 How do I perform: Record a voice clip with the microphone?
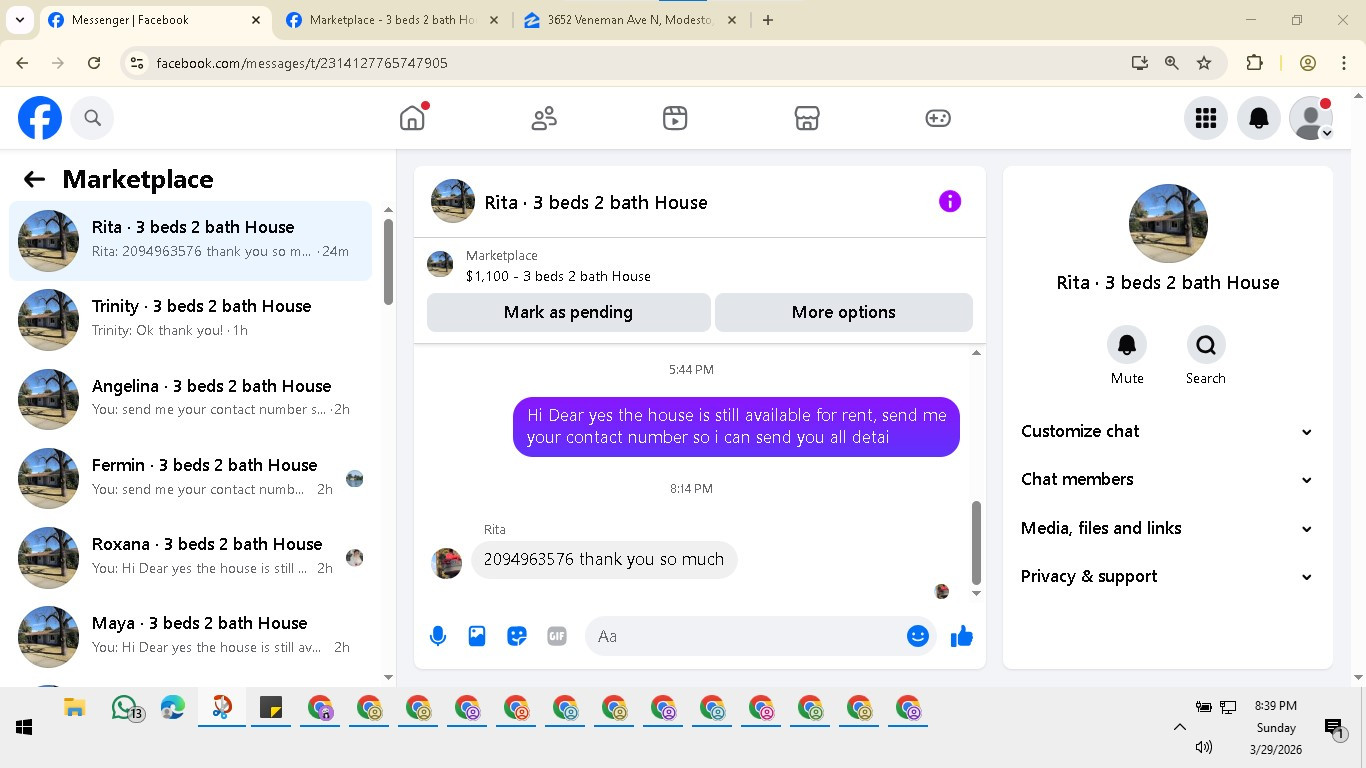click(438, 636)
